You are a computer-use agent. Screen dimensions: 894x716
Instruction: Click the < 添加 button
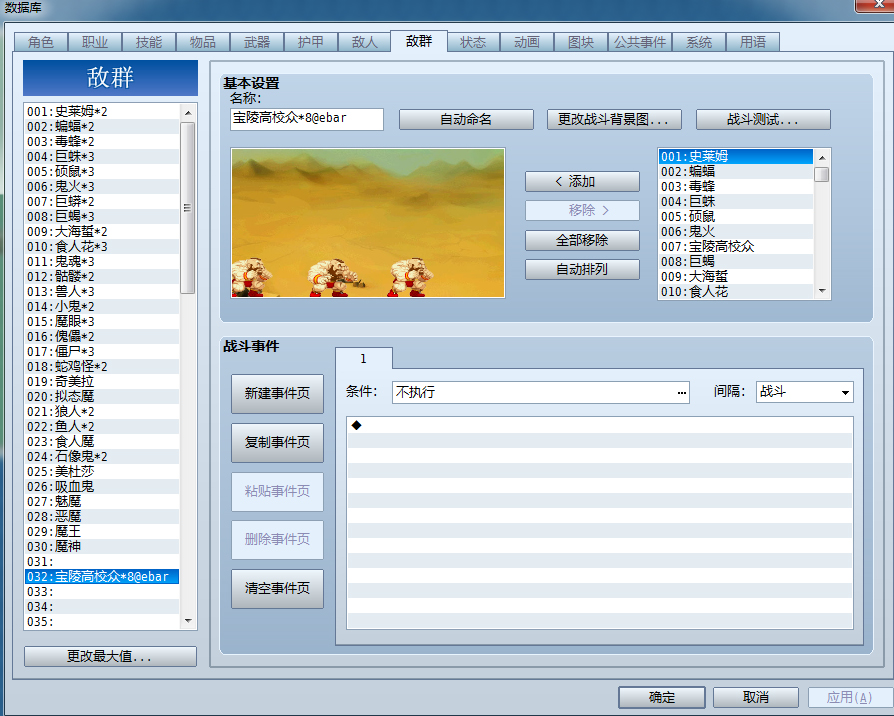tap(582, 181)
